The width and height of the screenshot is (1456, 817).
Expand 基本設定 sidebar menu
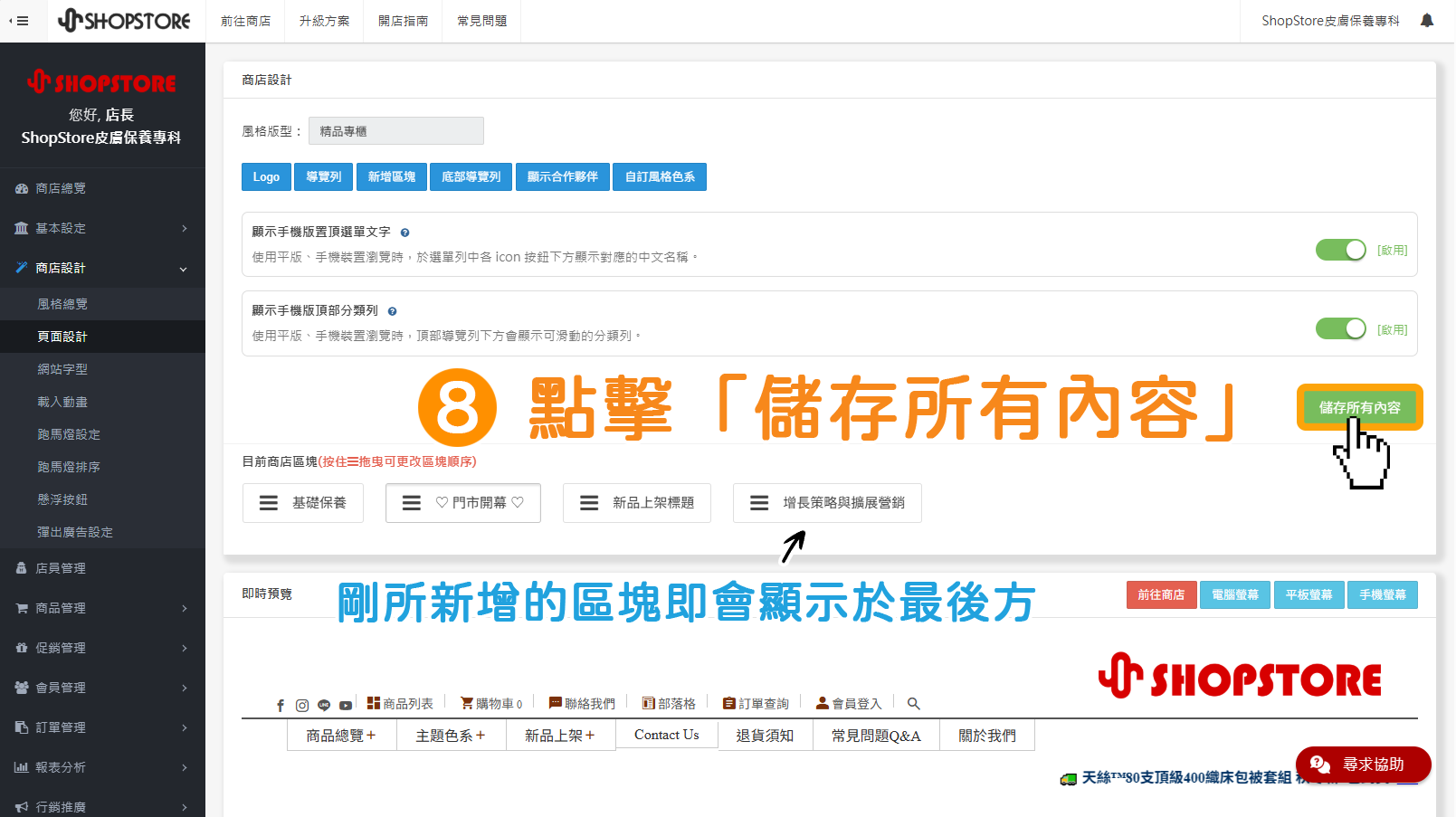coord(102,228)
